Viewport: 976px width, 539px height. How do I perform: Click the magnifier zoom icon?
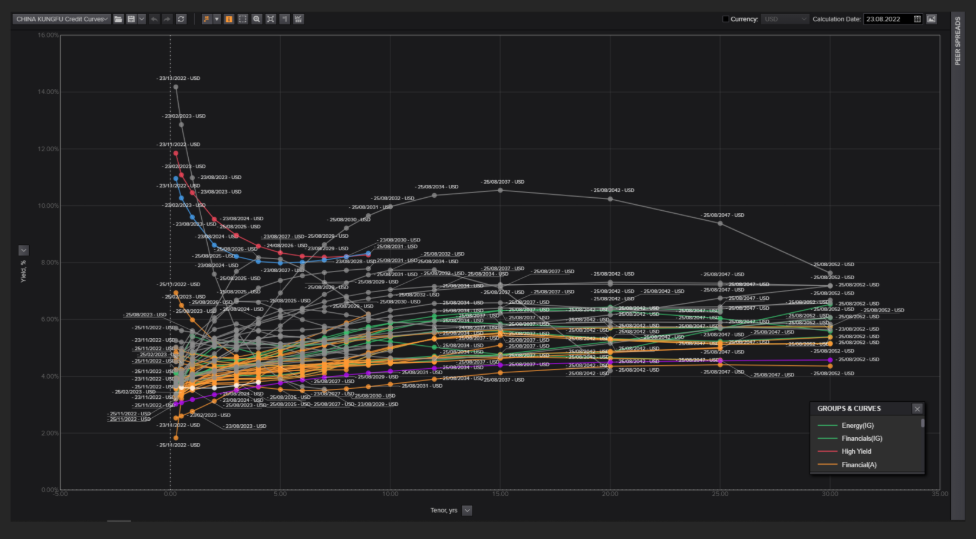click(257, 19)
